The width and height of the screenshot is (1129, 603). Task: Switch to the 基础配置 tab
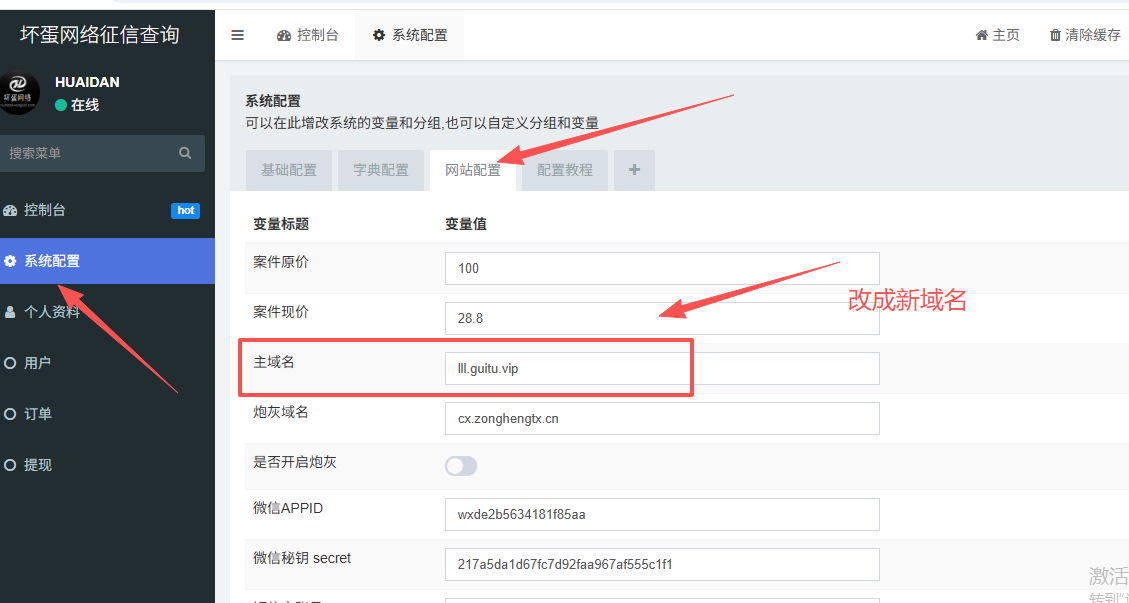(289, 170)
